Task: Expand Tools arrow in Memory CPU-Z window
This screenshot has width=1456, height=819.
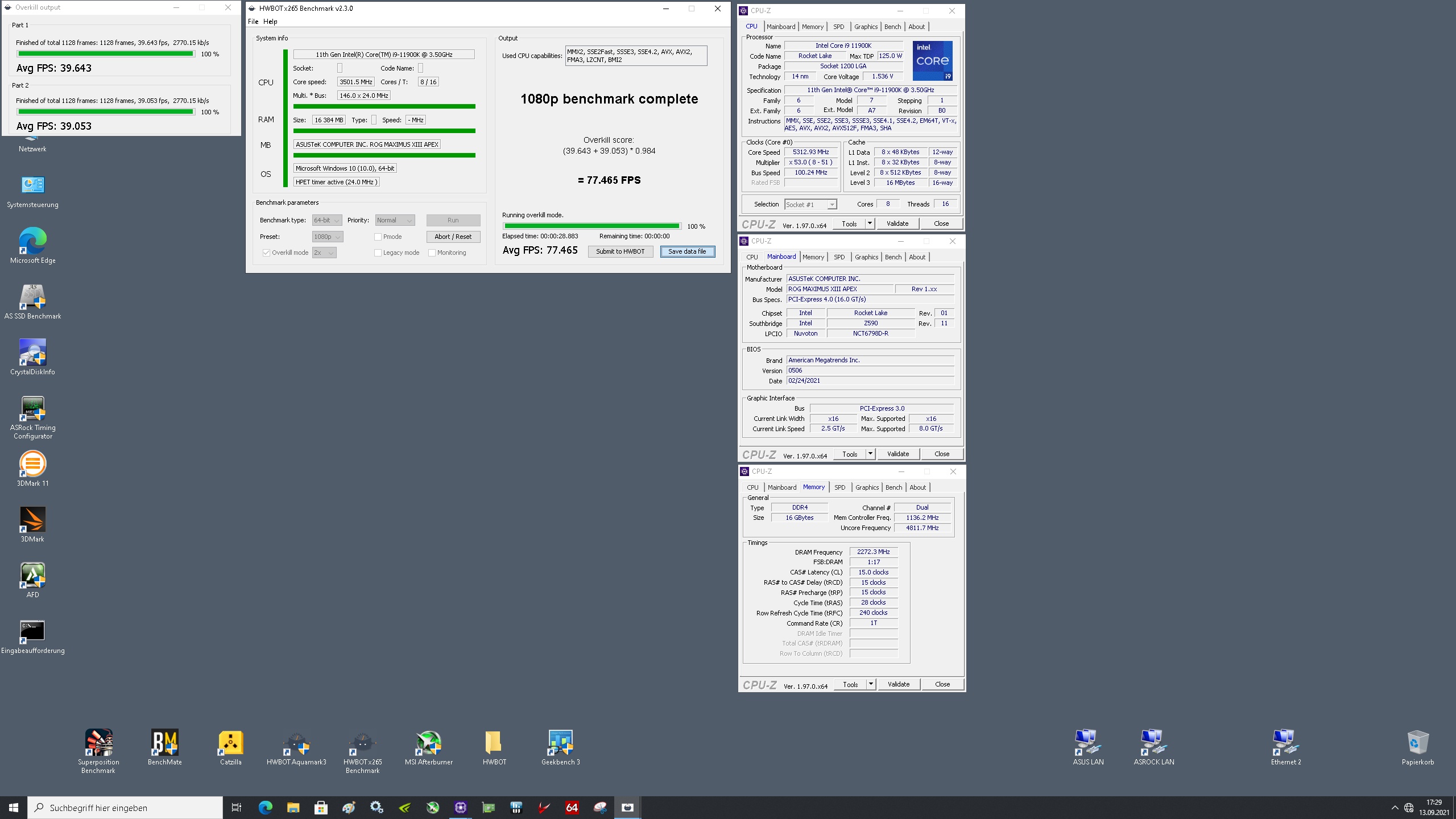Action: click(871, 684)
